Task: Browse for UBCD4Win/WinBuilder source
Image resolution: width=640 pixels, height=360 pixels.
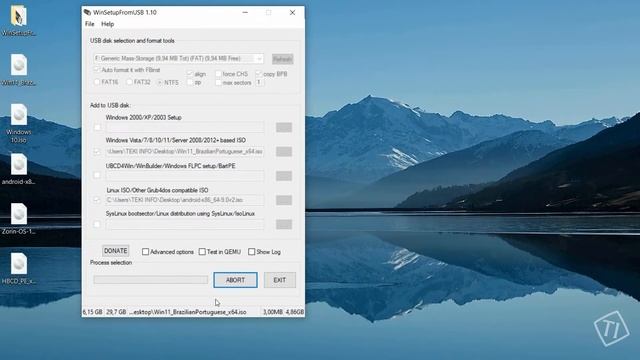Action: (x=284, y=176)
